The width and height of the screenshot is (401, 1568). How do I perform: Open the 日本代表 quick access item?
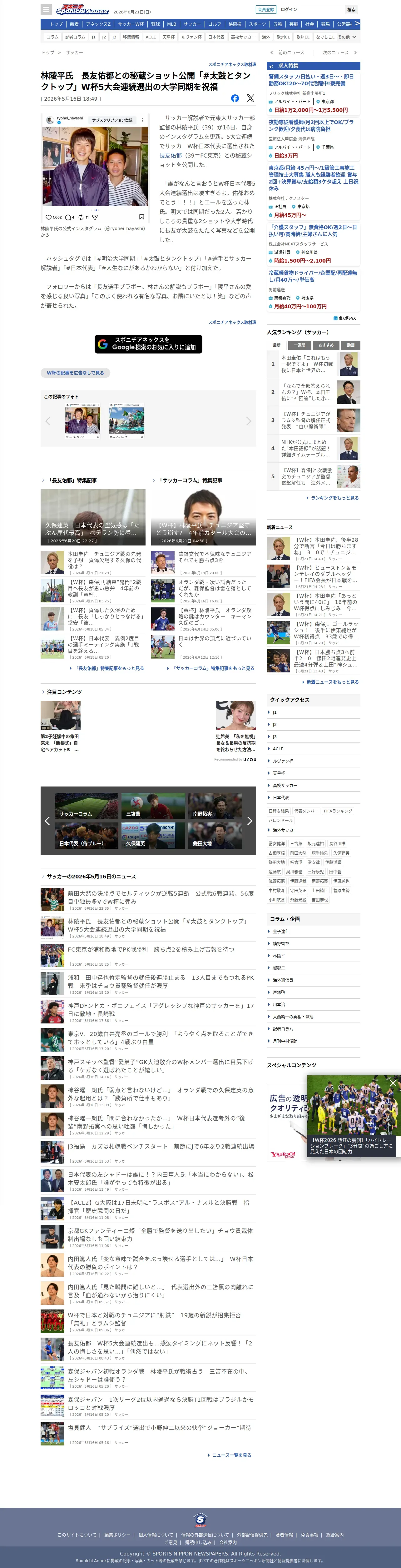(313, 797)
